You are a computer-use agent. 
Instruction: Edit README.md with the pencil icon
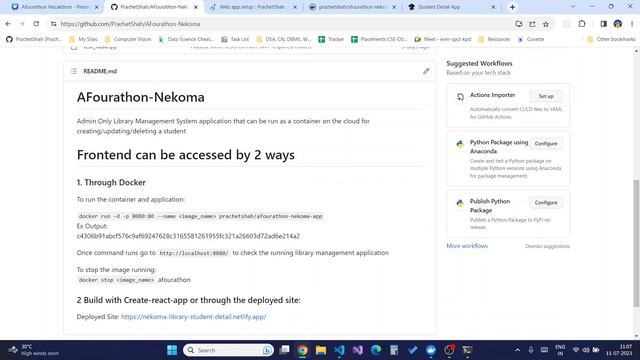coord(426,71)
